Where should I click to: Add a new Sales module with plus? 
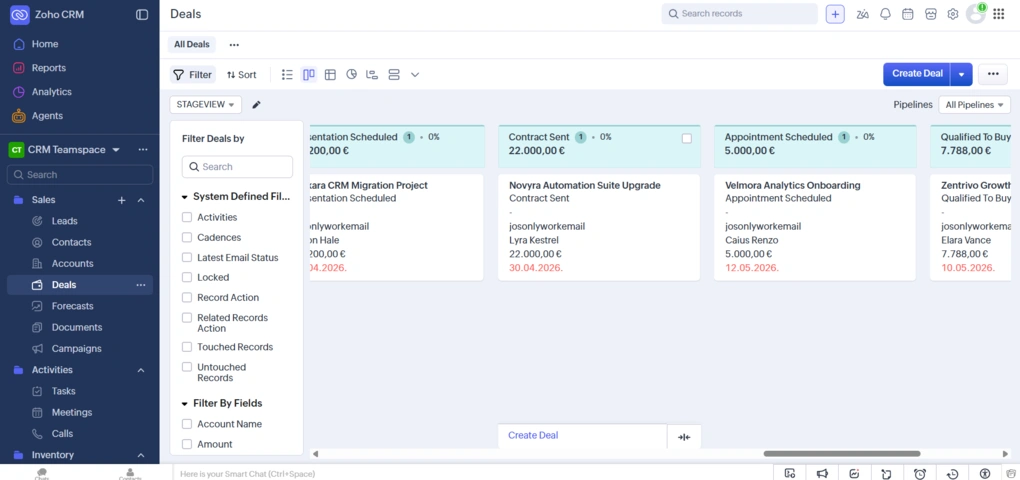pyautogui.click(x=122, y=200)
